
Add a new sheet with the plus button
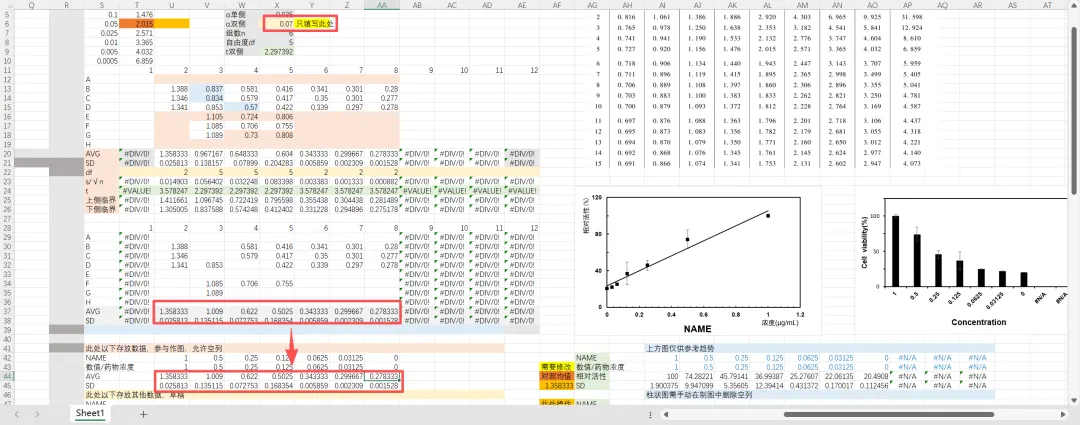click(x=143, y=414)
